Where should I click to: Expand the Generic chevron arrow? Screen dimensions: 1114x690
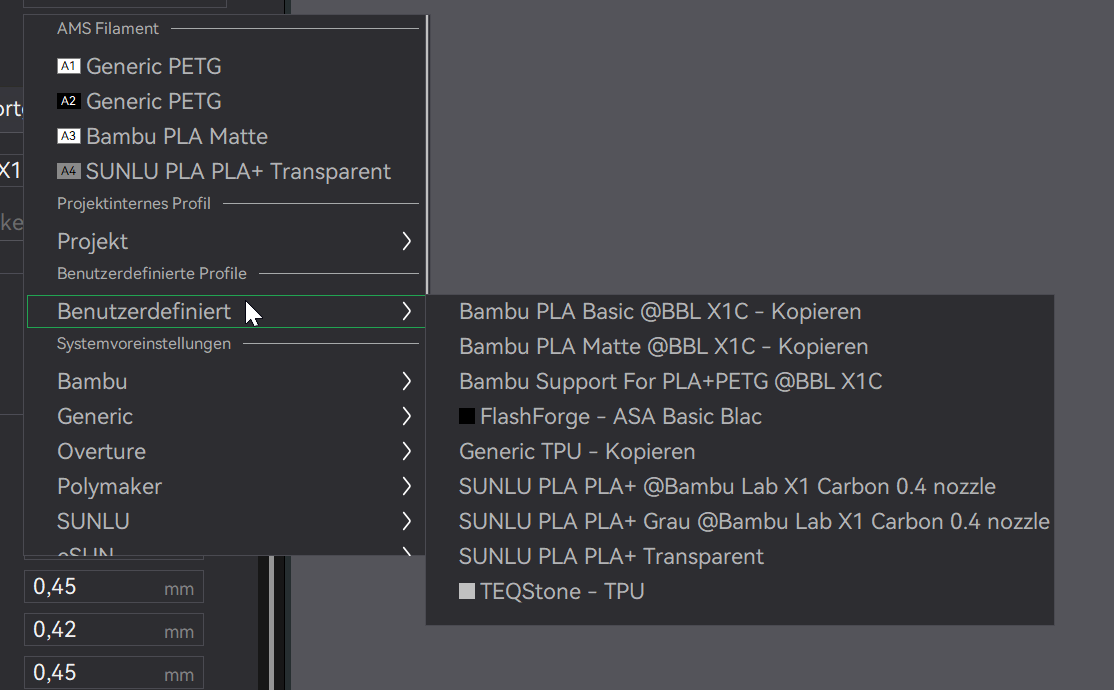406,416
